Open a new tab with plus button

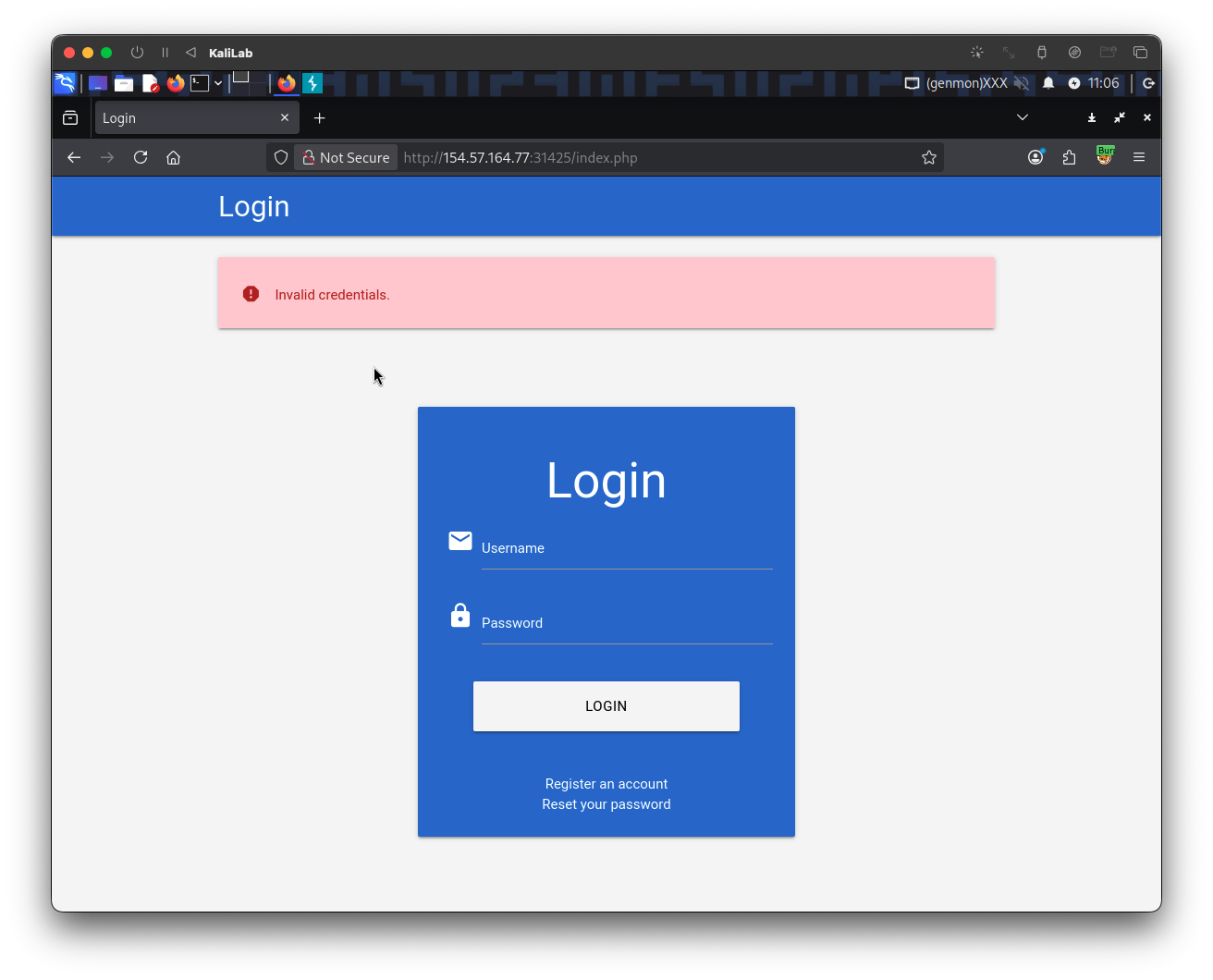click(319, 118)
